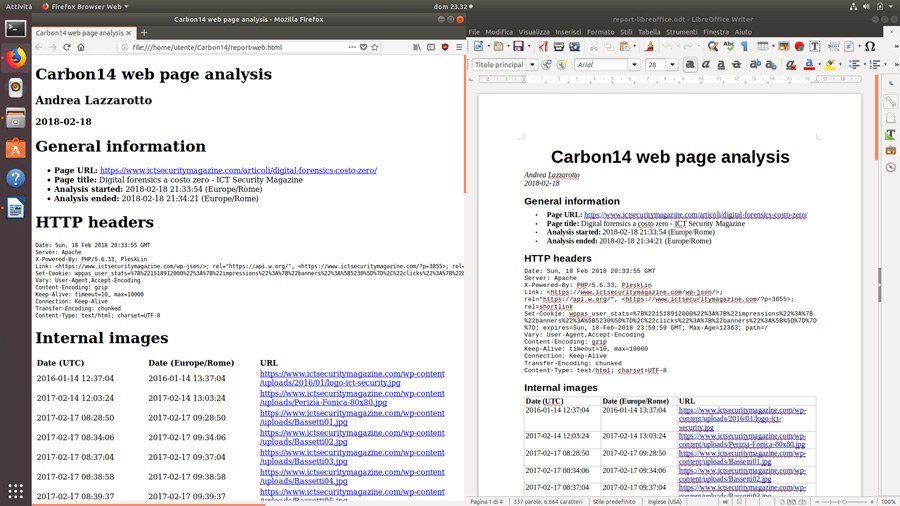Click Attività in the top bar
This screenshot has height=506, width=900.
19,6
